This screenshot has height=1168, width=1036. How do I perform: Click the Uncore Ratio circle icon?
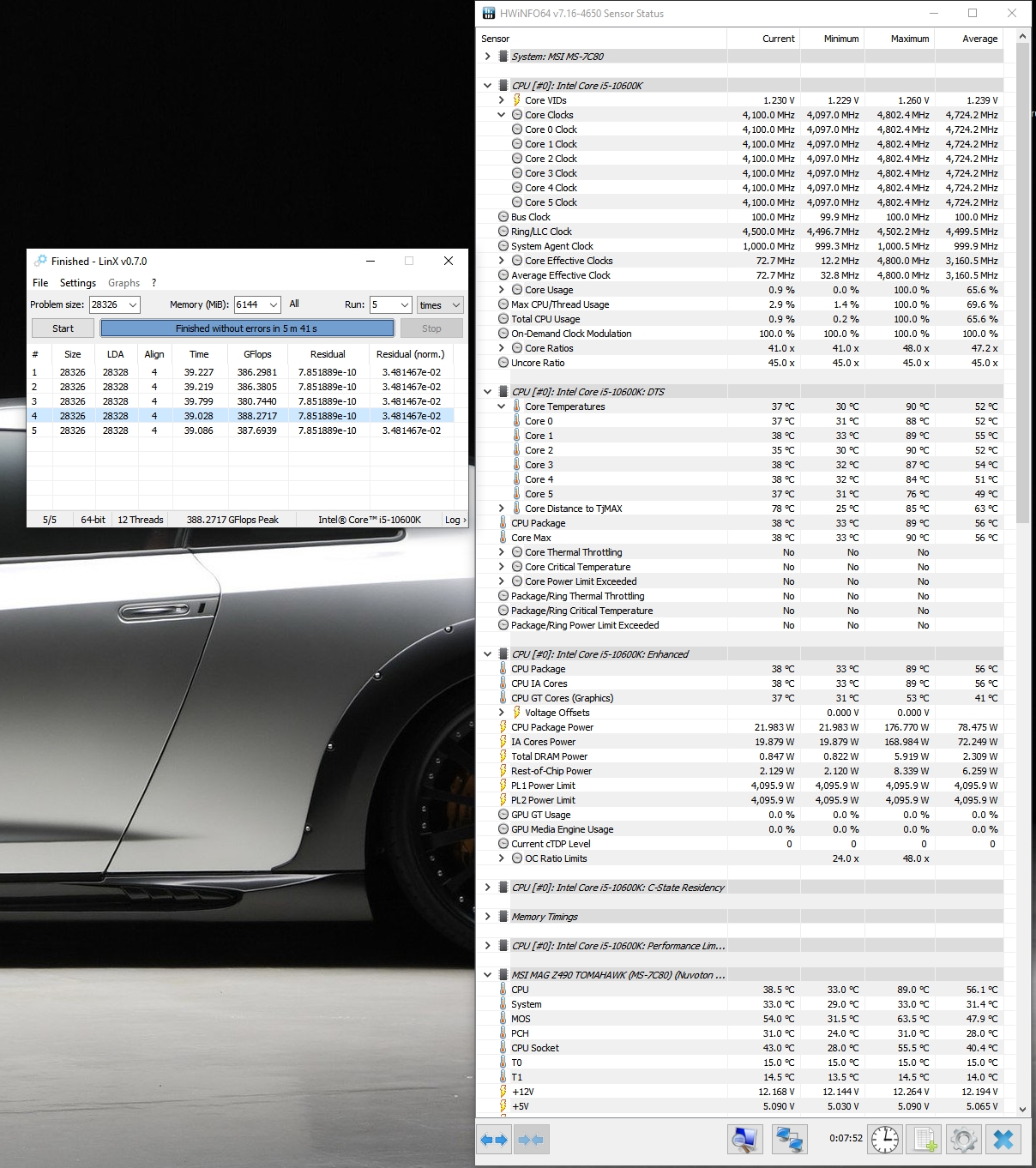pyautogui.click(x=503, y=363)
